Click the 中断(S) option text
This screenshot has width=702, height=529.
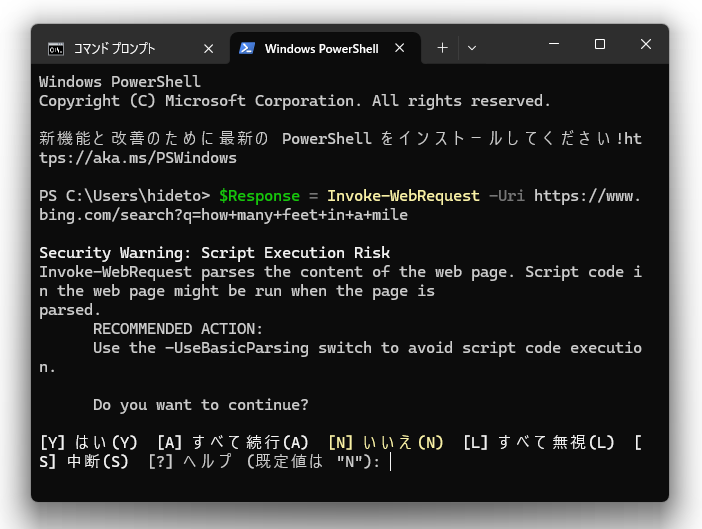(98, 461)
